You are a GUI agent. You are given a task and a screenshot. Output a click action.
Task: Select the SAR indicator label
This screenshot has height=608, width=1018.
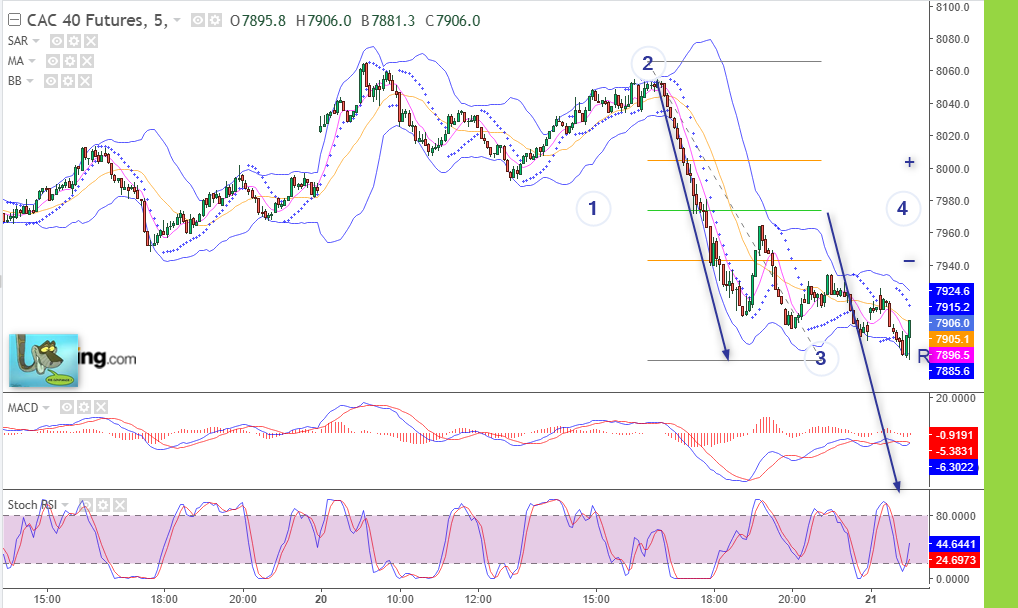click(x=18, y=41)
